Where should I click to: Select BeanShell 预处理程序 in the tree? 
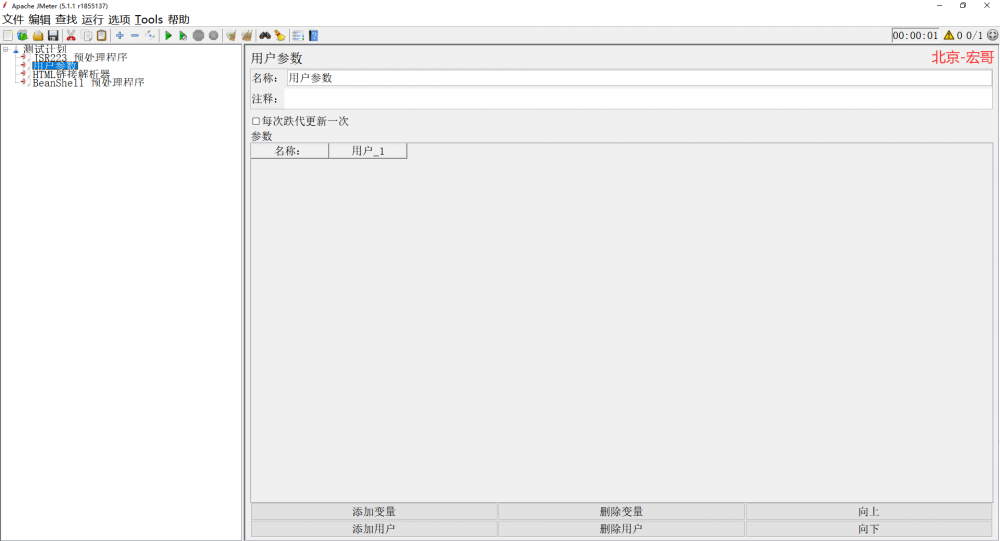89,82
